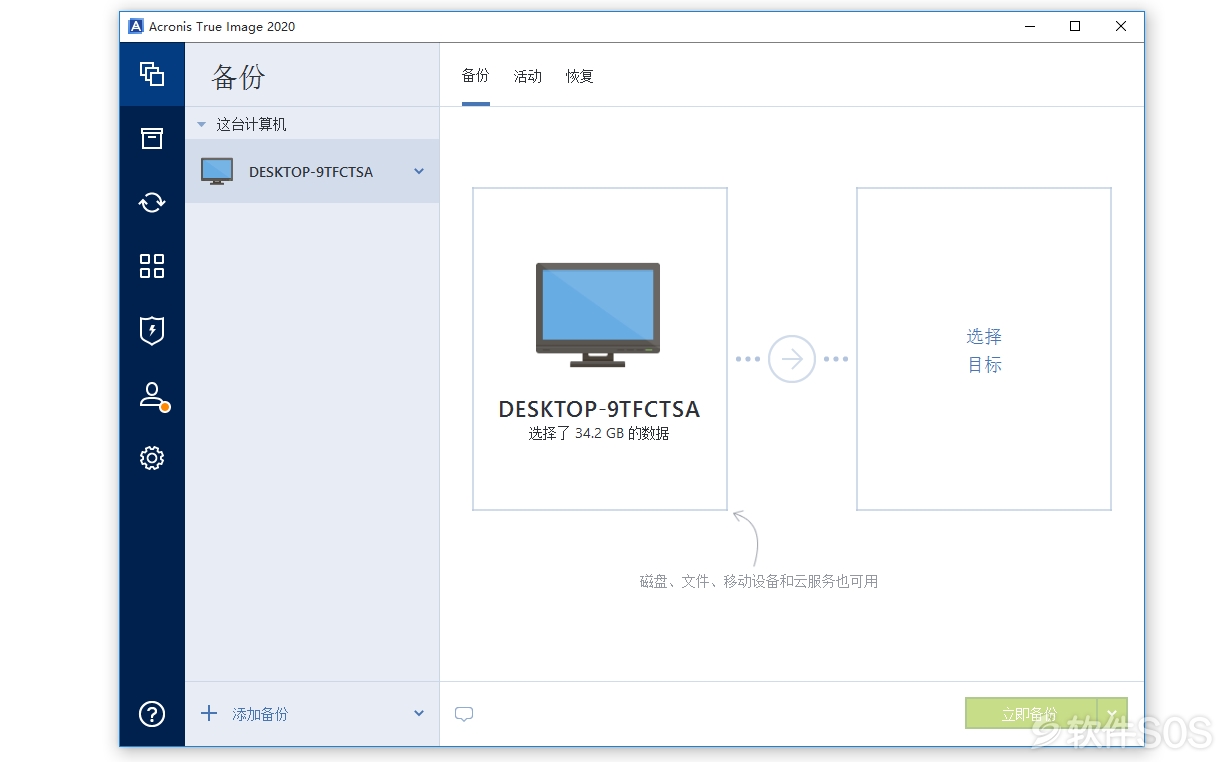Maximize the Acronis True Image window

coord(1075,26)
